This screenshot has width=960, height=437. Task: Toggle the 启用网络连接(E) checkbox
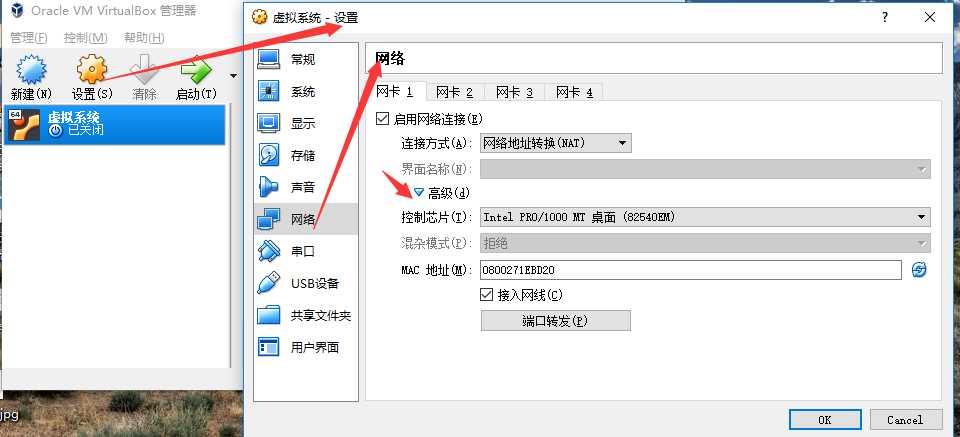[383, 119]
